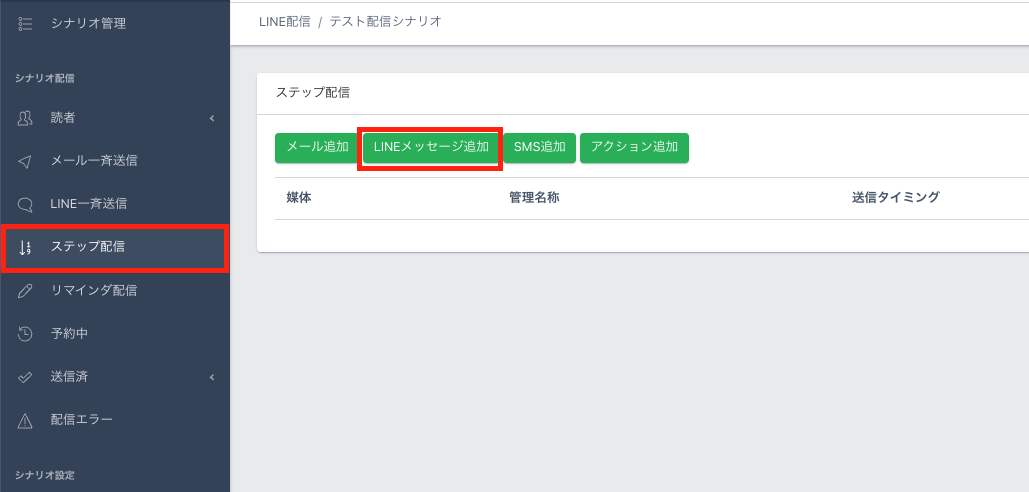Select the ステップ配信 sort-order icon
The height and width of the screenshot is (492, 1029).
click(x=26, y=247)
